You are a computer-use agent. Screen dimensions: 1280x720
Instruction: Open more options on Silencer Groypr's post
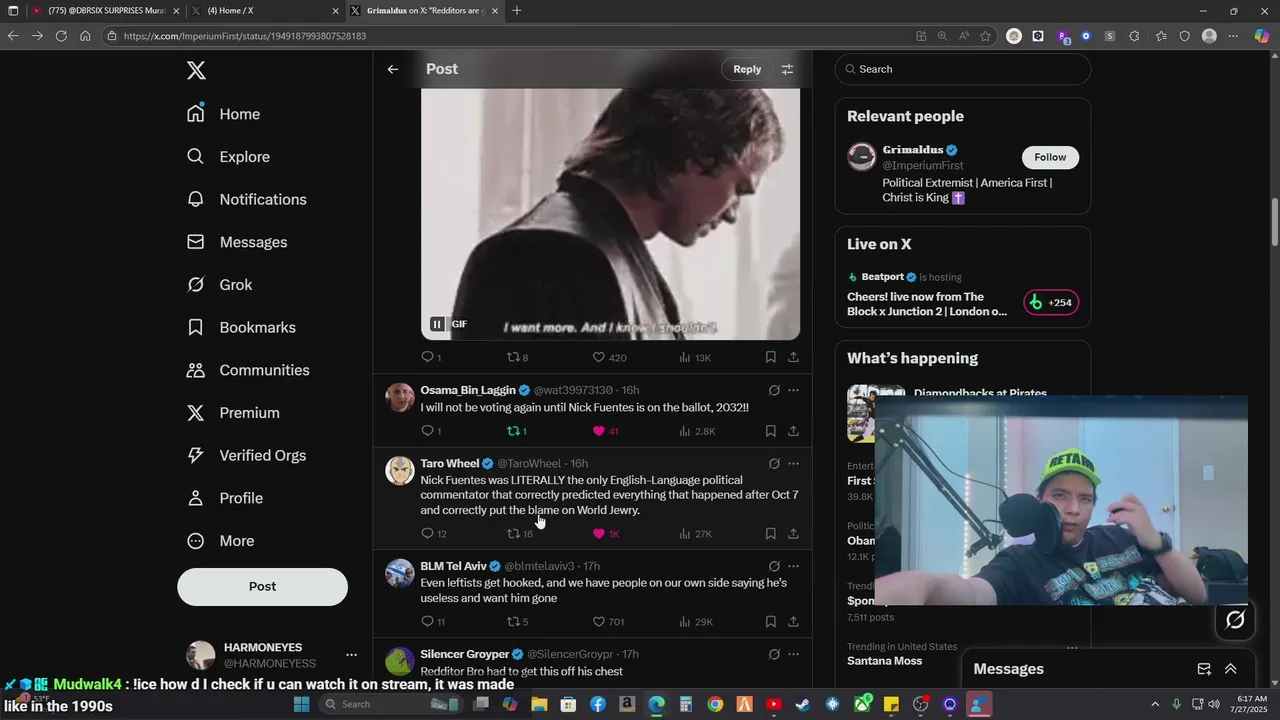[x=793, y=654]
